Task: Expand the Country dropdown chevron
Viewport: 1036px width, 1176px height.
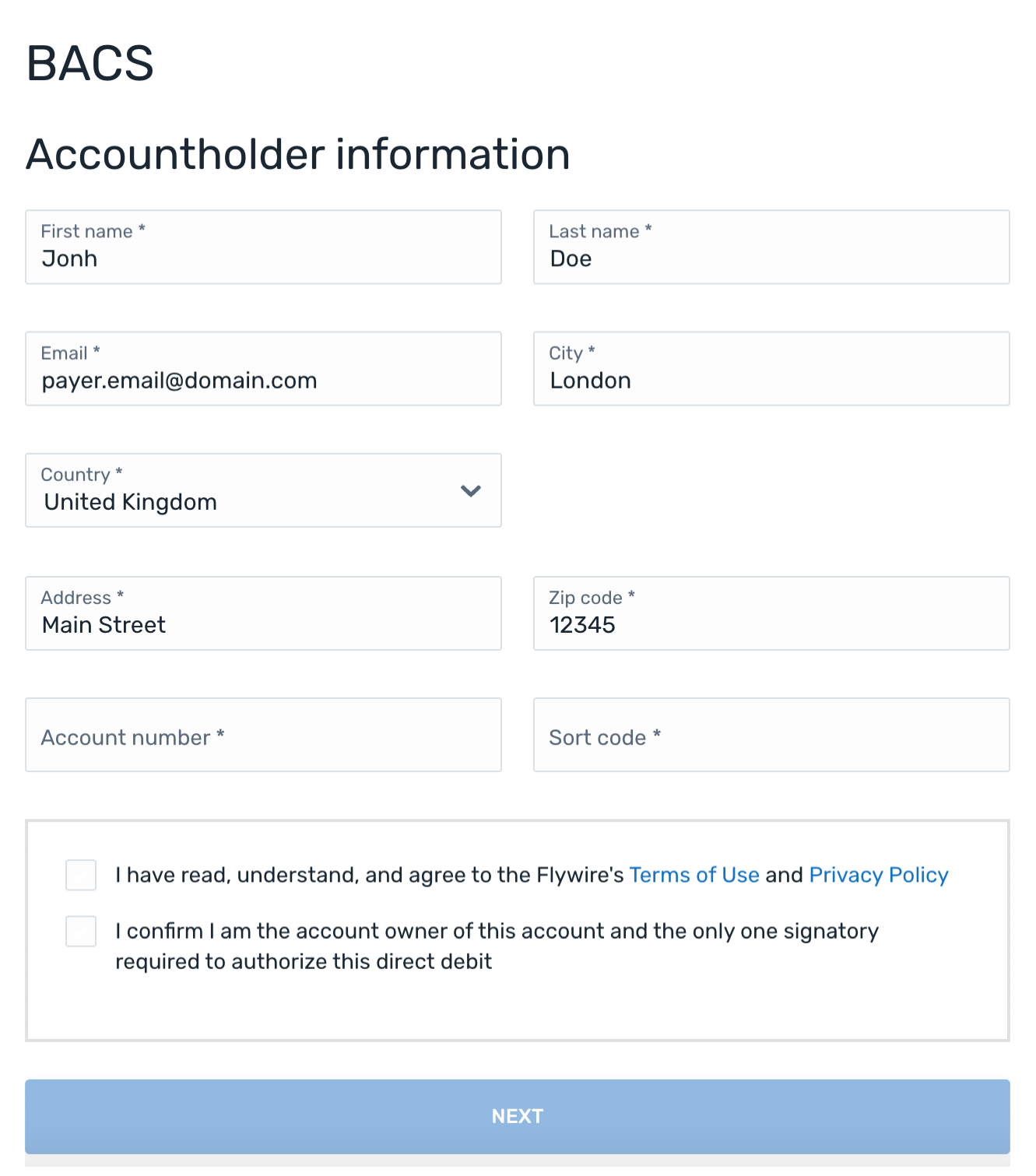Action: pyautogui.click(x=470, y=491)
